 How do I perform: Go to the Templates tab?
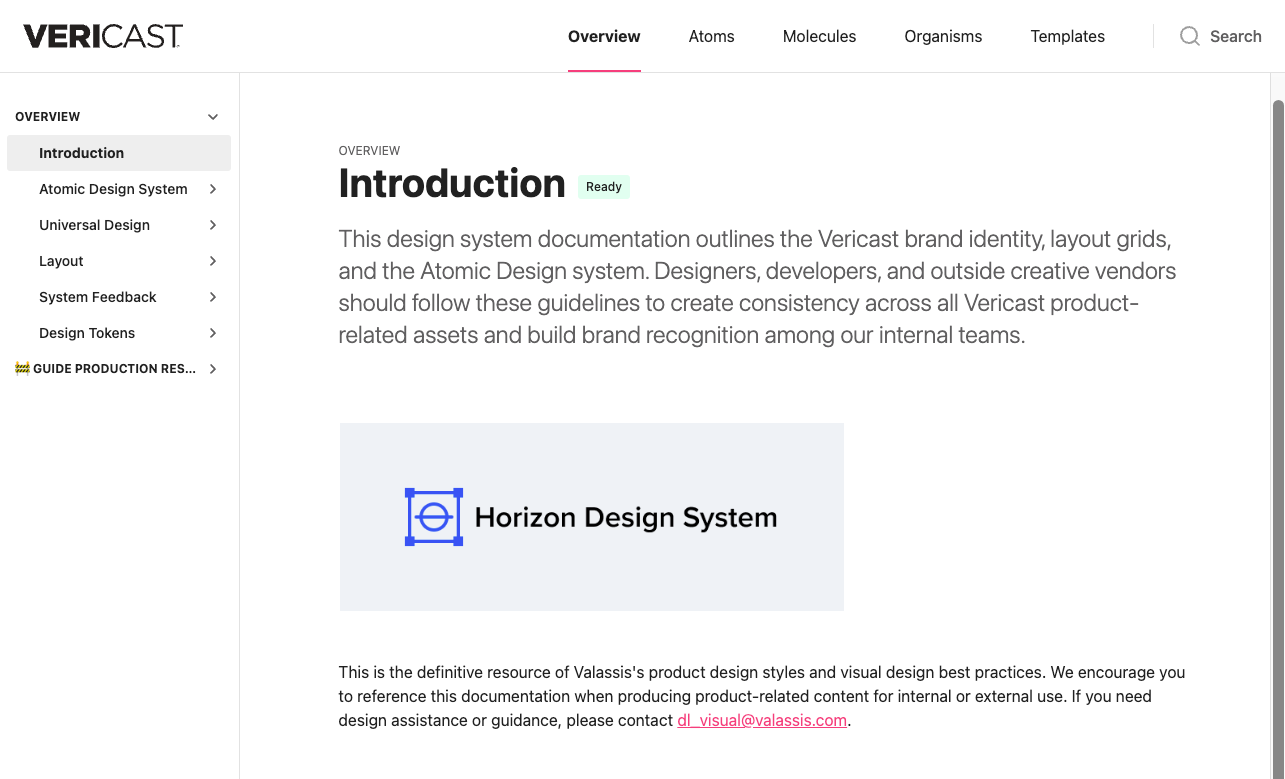1068,36
